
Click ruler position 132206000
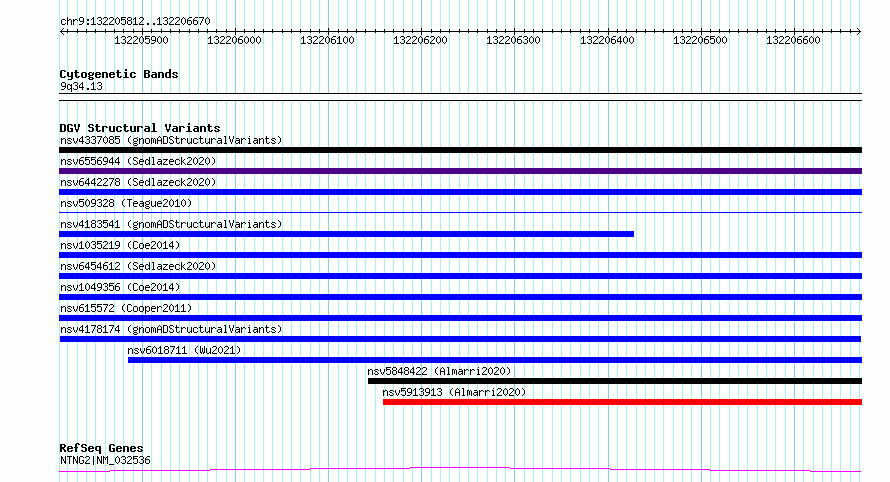coord(234,40)
